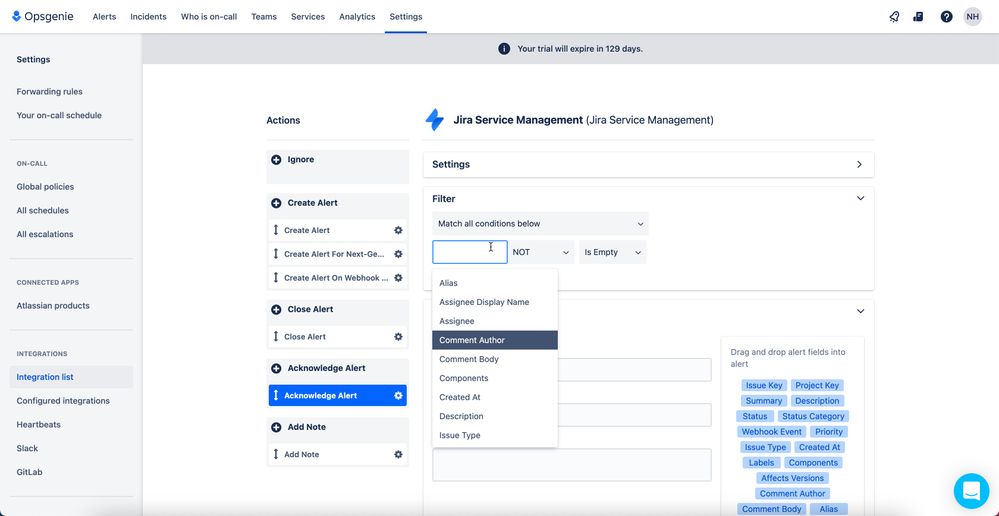Click reorder handle on Create Alert rule

tap(276, 230)
